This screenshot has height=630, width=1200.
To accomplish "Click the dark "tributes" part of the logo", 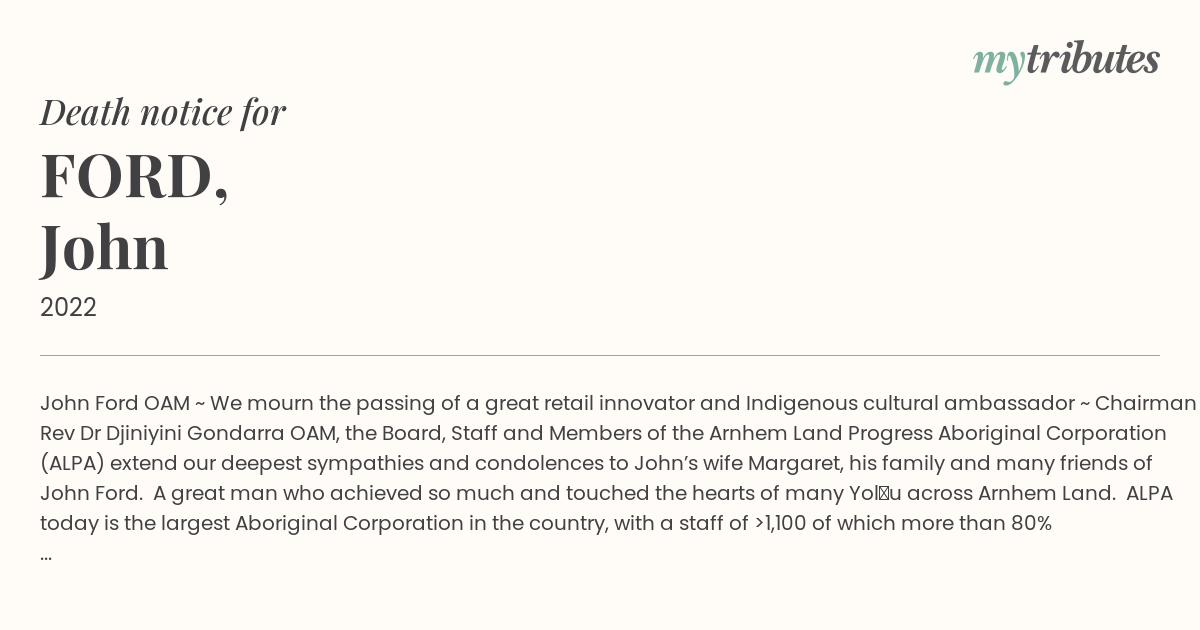I will 1093,59.
